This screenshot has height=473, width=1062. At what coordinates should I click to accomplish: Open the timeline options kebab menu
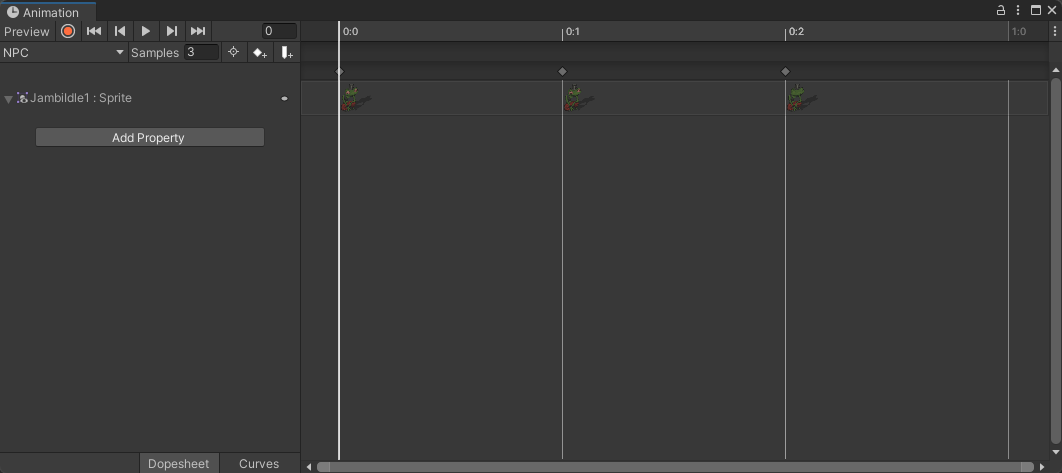(x=1055, y=31)
